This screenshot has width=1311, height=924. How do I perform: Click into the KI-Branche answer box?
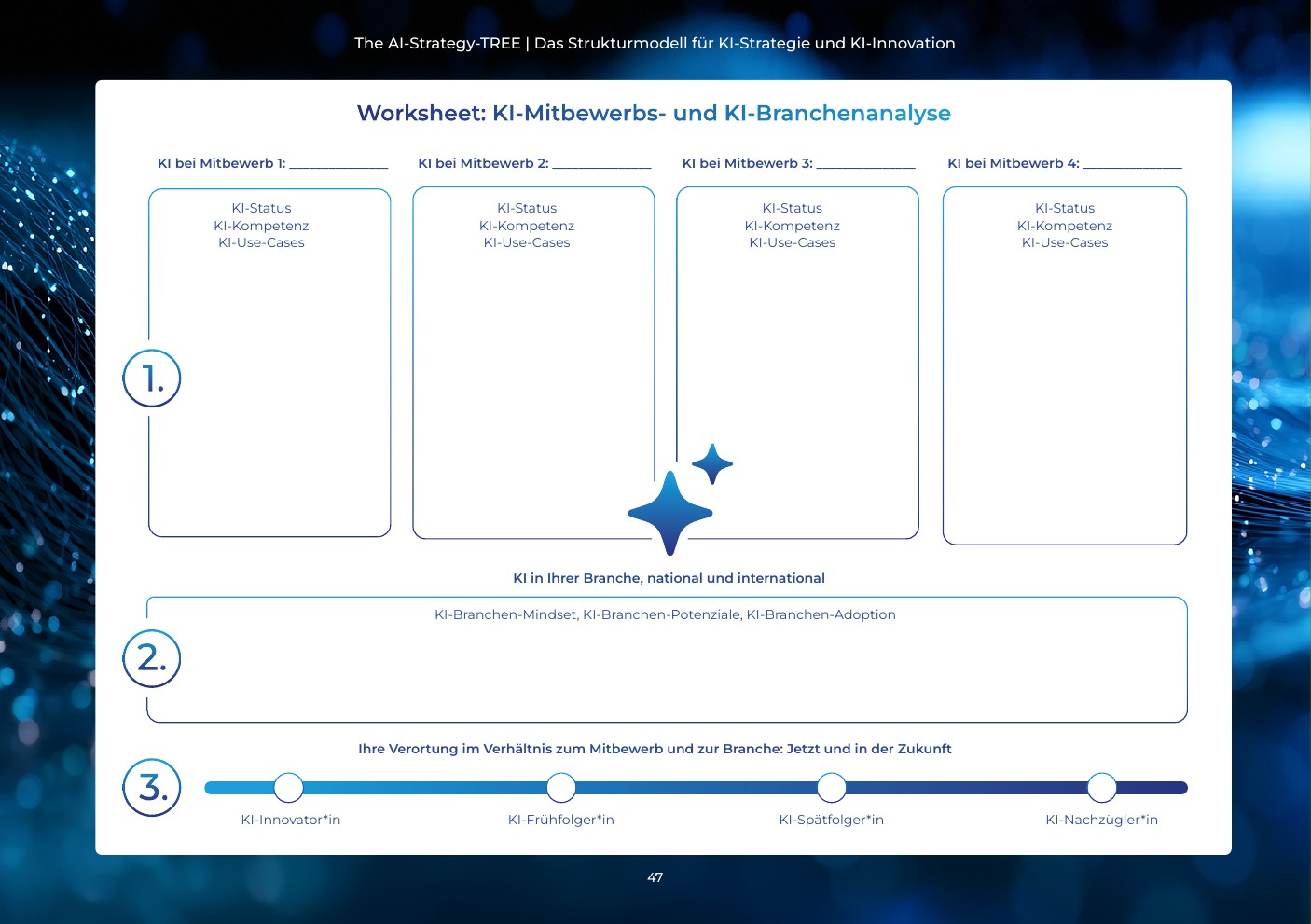(667, 660)
